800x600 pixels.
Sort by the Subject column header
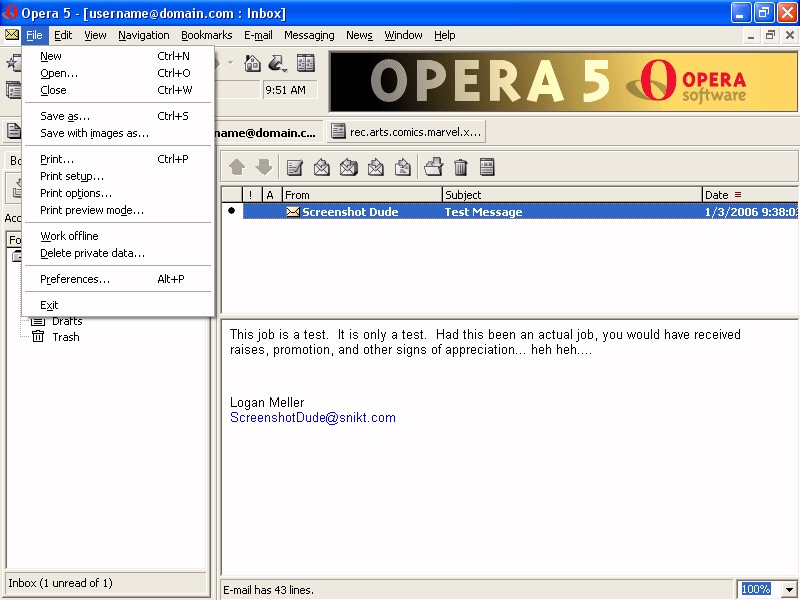coord(572,194)
